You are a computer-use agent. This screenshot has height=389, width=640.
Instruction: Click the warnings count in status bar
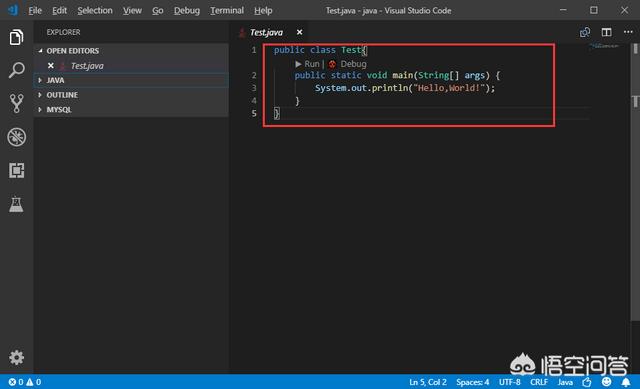33,382
